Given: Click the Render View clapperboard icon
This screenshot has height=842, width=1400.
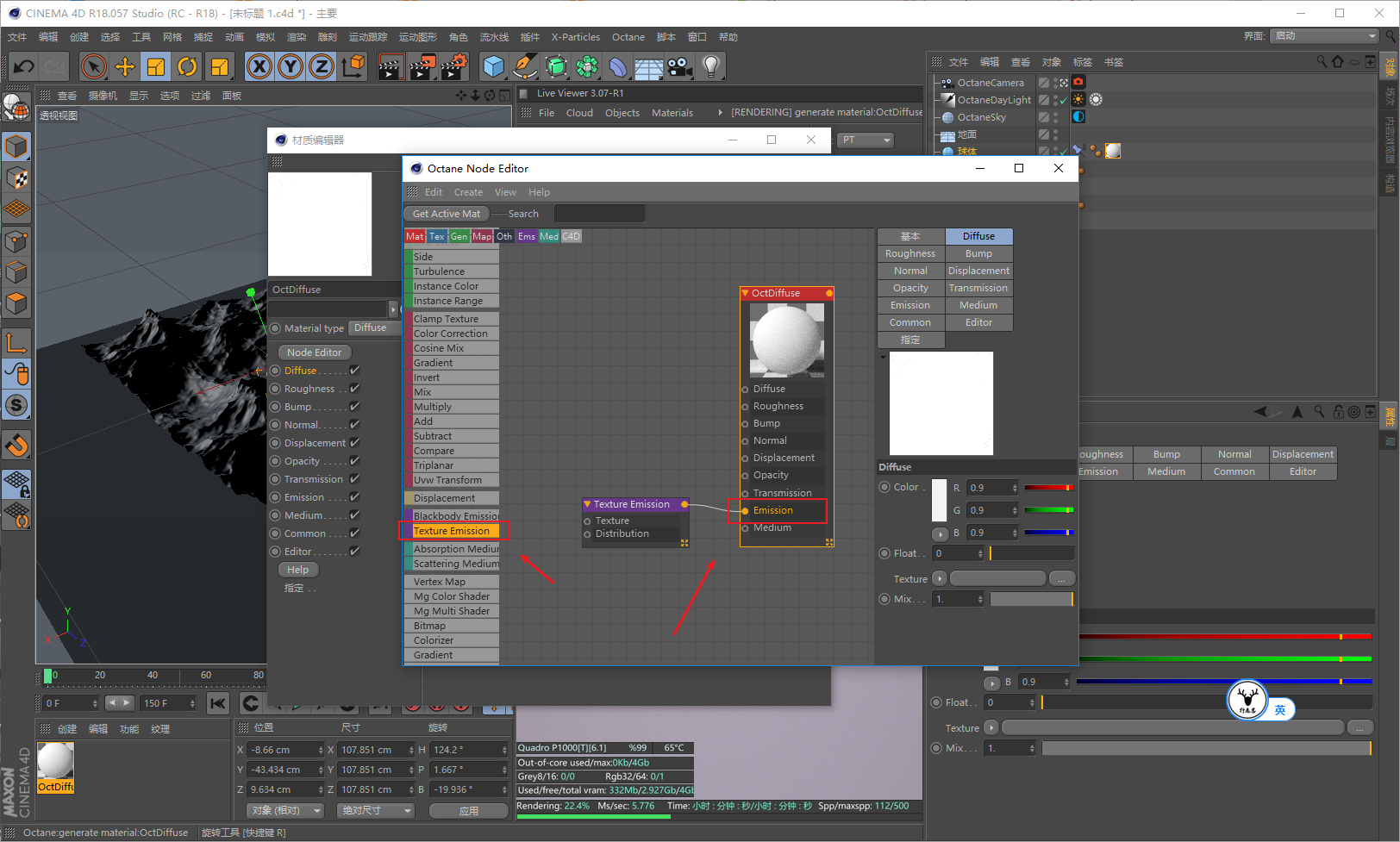Looking at the screenshot, I should coord(391,66).
